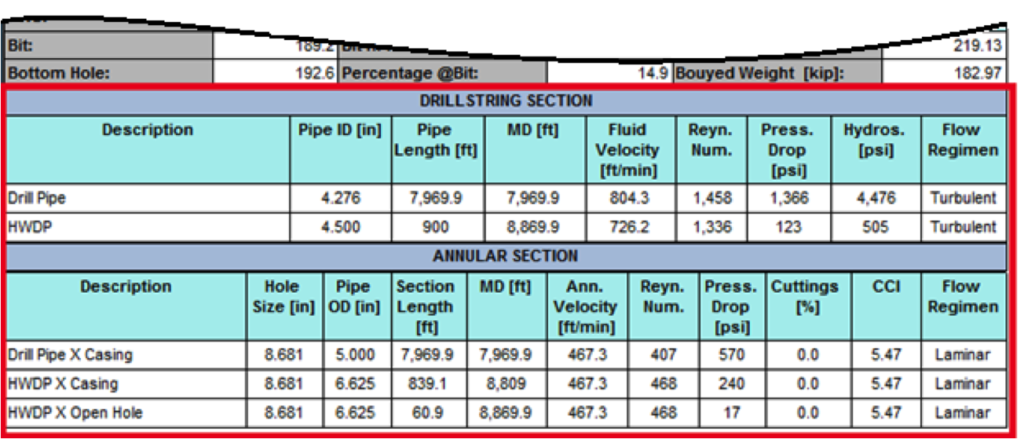Click the Drill Pipe X Casing row label

[70, 355]
